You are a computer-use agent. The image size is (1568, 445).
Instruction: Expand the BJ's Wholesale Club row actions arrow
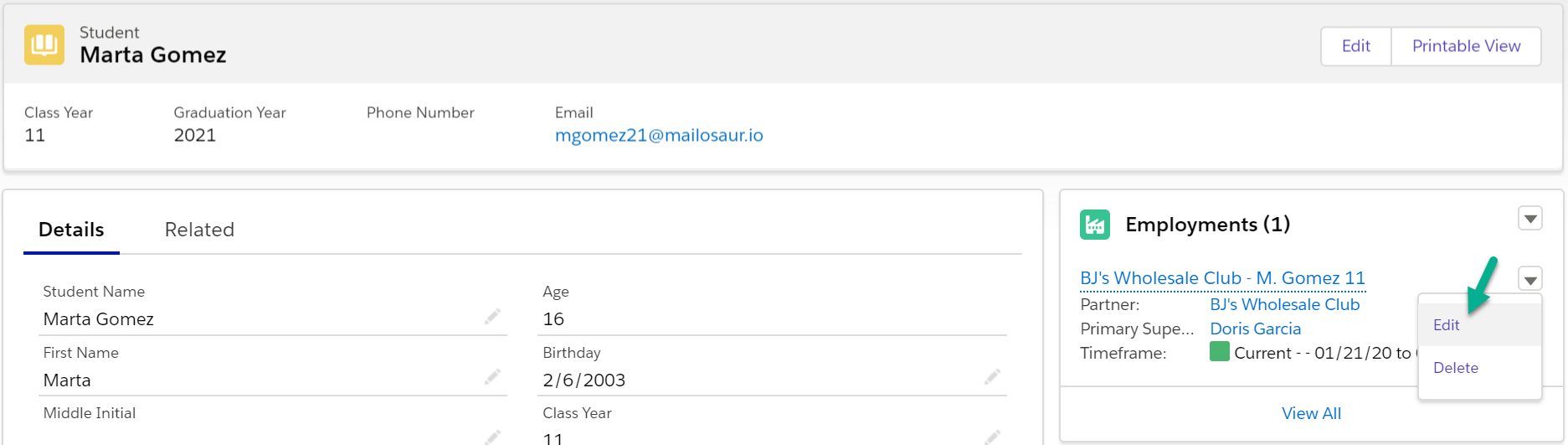tap(1530, 279)
